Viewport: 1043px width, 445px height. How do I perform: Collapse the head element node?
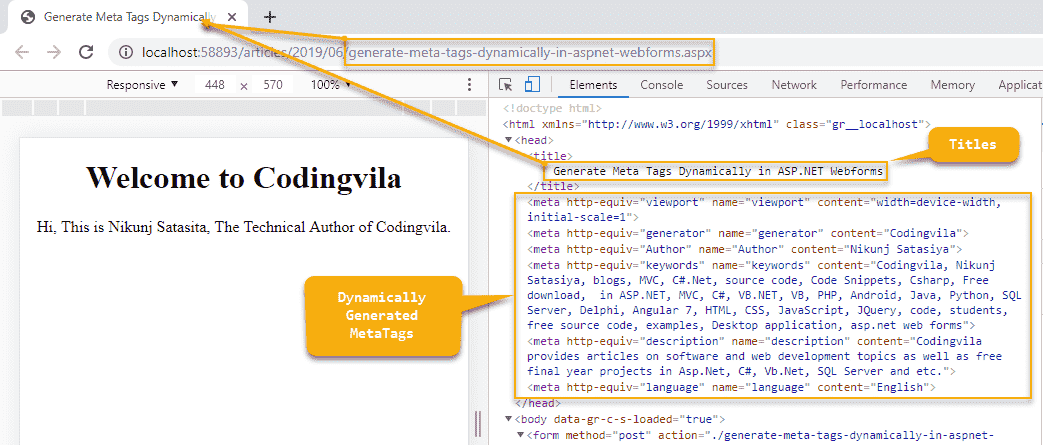[510, 140]
